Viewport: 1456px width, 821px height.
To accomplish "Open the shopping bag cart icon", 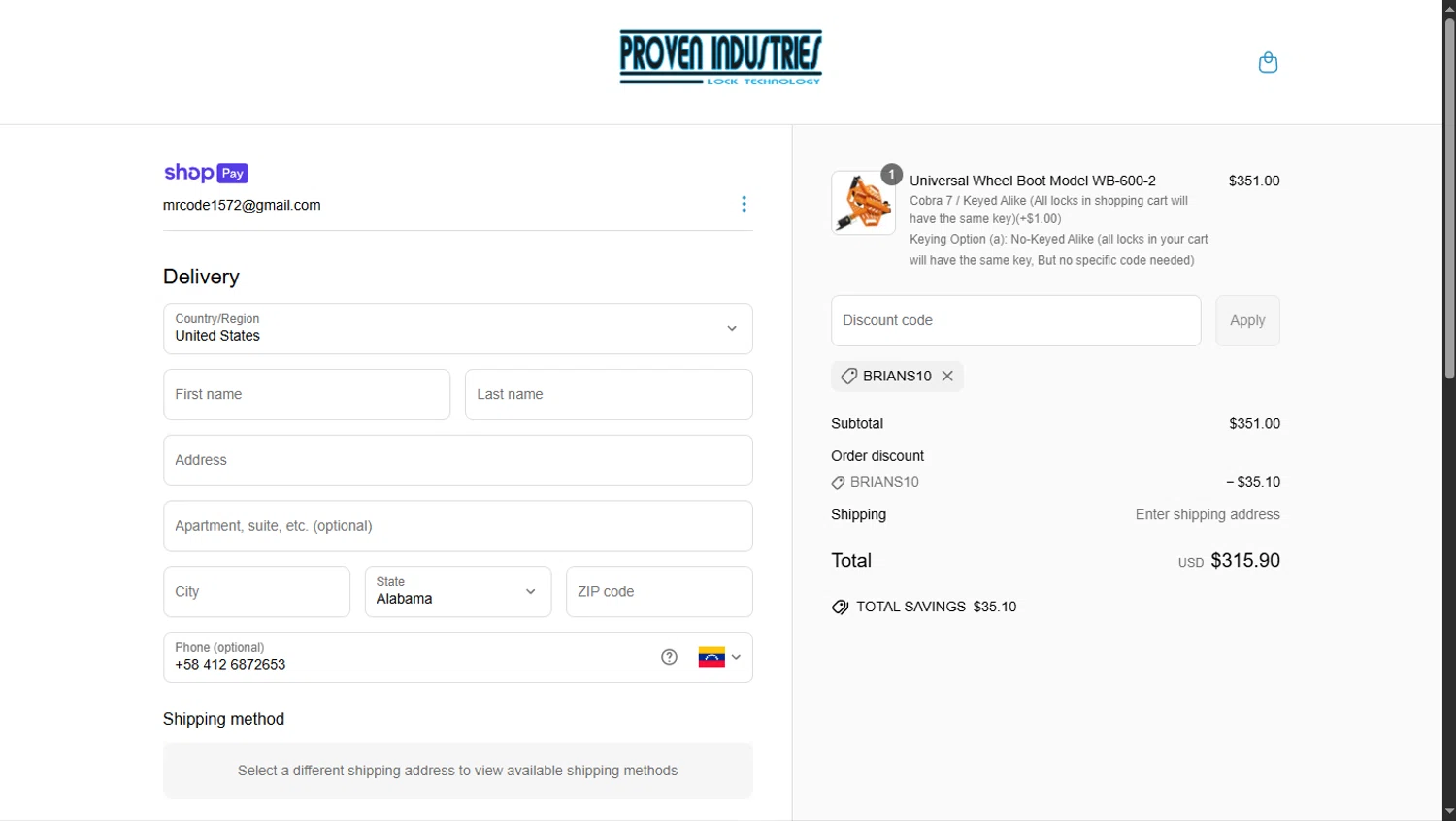I will pos(1268,62).
